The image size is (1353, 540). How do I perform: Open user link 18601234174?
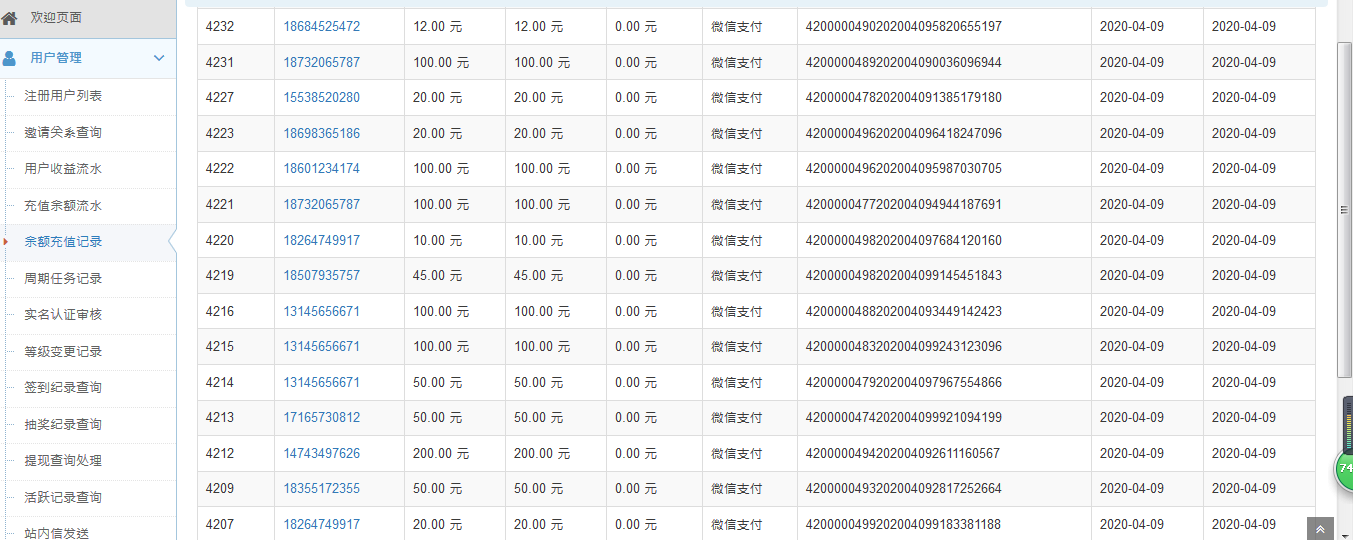(x=321, y=169)
